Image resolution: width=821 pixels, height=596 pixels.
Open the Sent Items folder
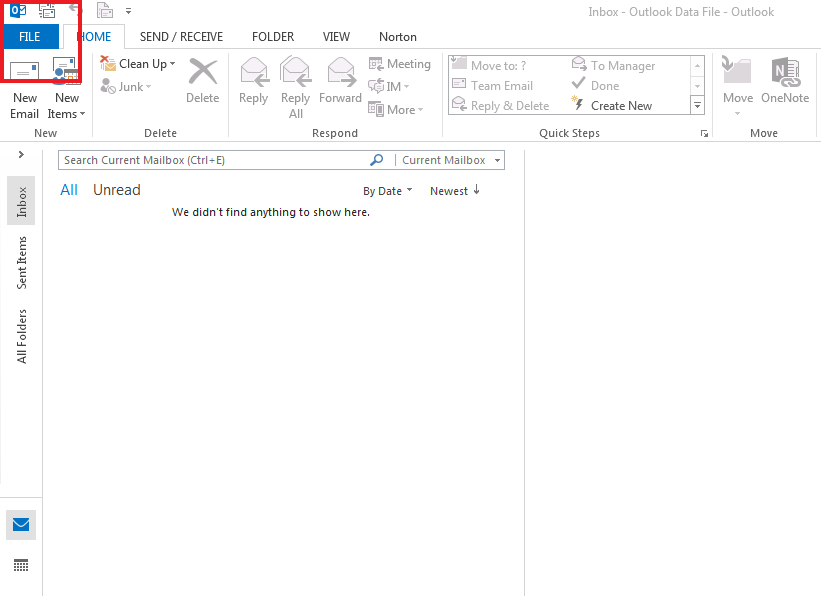pos(21,262)
